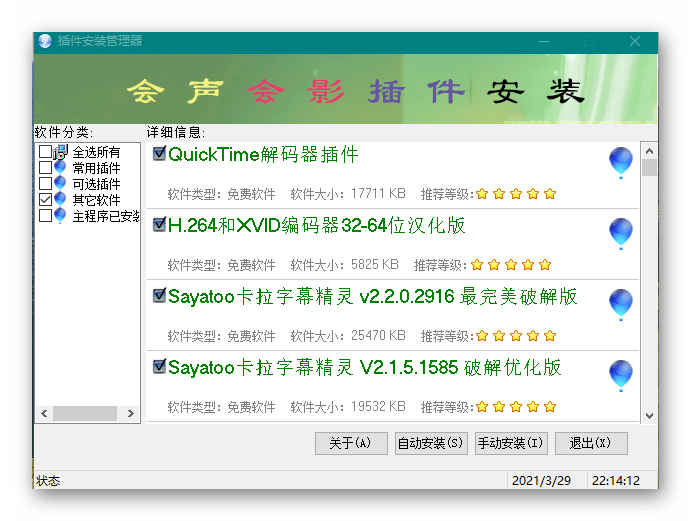Screen dimensions: 691x521
Task: Click the balloon icon beside Sayatoo v2.2.0.2916
Action: point(620,305)
